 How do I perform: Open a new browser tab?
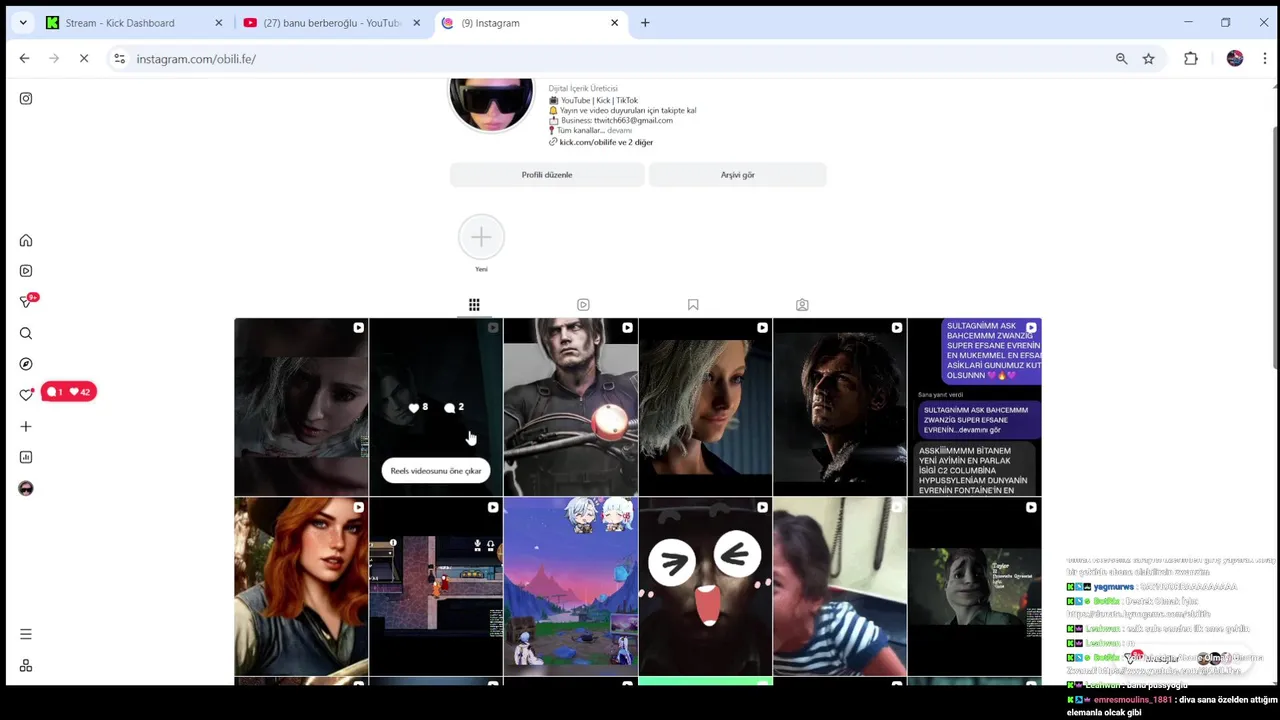(645, 23)
